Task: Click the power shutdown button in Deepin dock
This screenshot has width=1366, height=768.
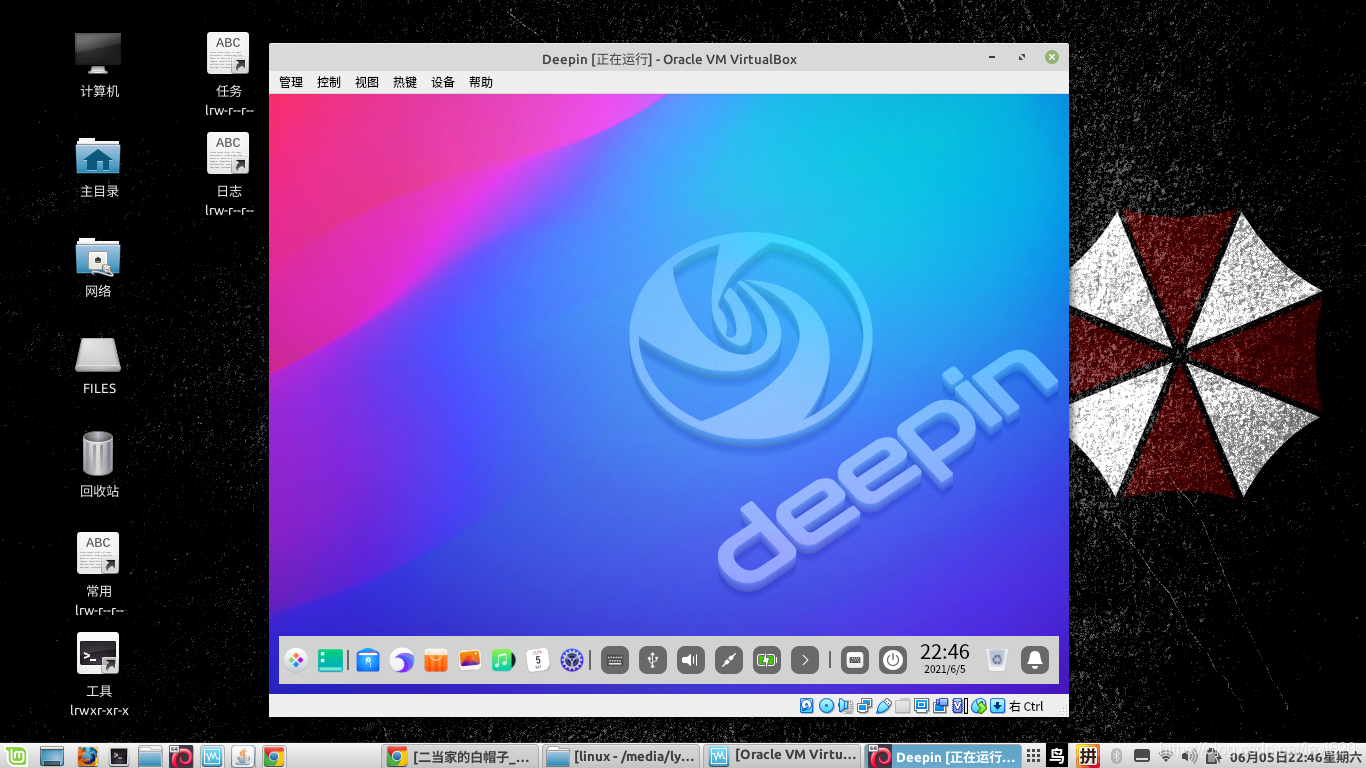Action: pos(893,660)
